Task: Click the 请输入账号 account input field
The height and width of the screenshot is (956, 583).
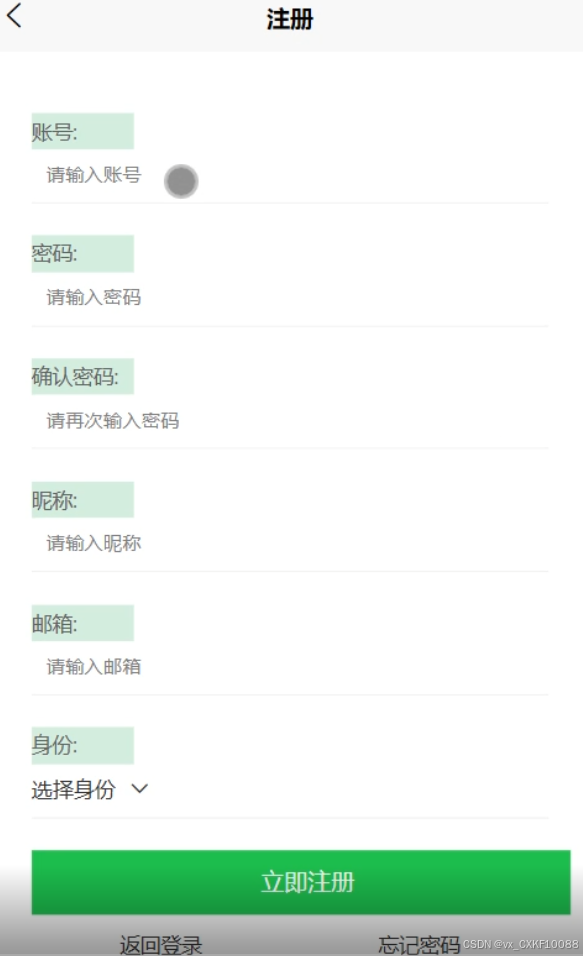Action: 290,176
